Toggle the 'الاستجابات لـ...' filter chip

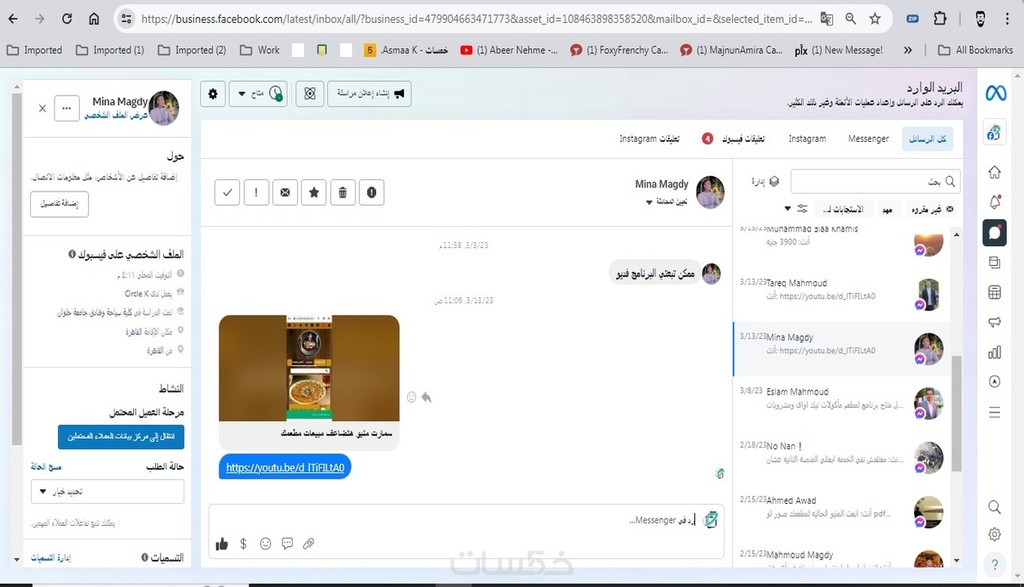point(844,210)
